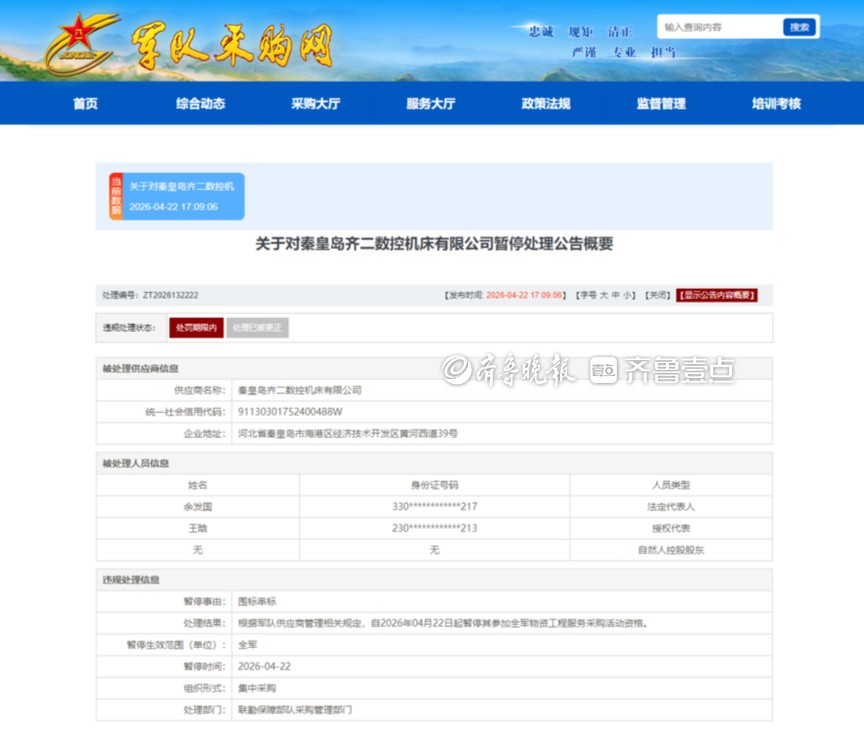Focus the 输入查询内容 search field
864x732 pixels.
tap(718, 27)
